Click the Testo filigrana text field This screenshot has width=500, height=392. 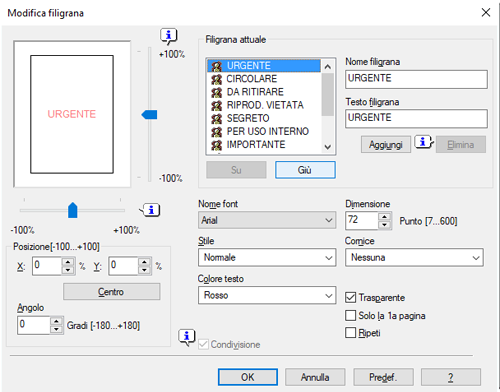tap(416, 119)
